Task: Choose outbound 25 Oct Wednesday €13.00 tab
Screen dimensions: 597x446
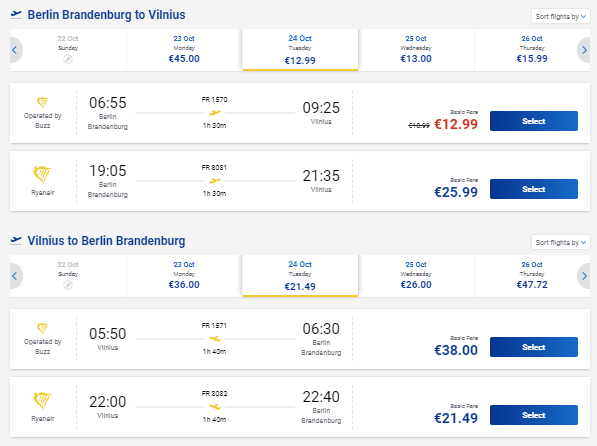Action: coord(416,50)
